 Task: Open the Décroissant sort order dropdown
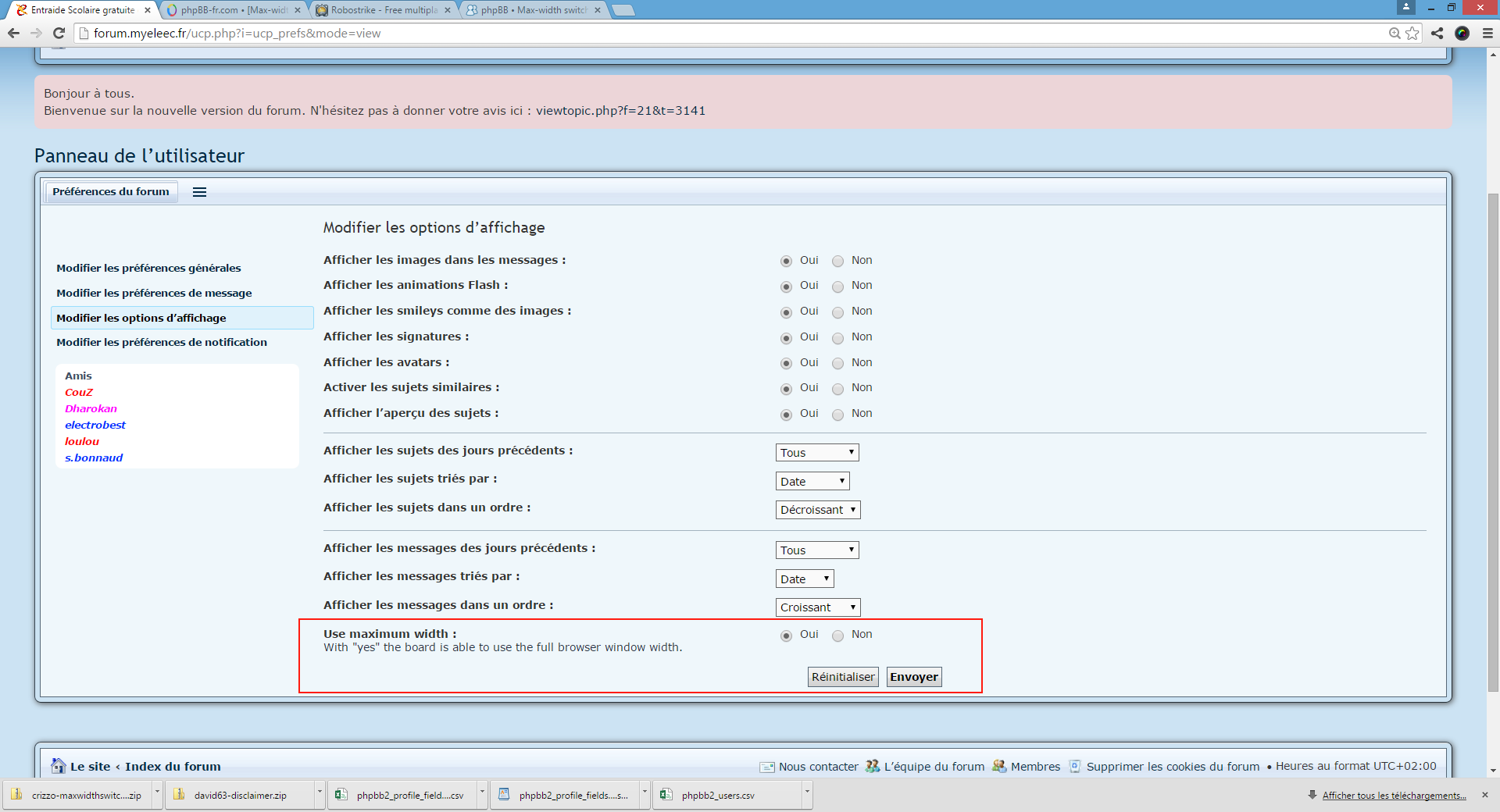(x=818, y=510)
